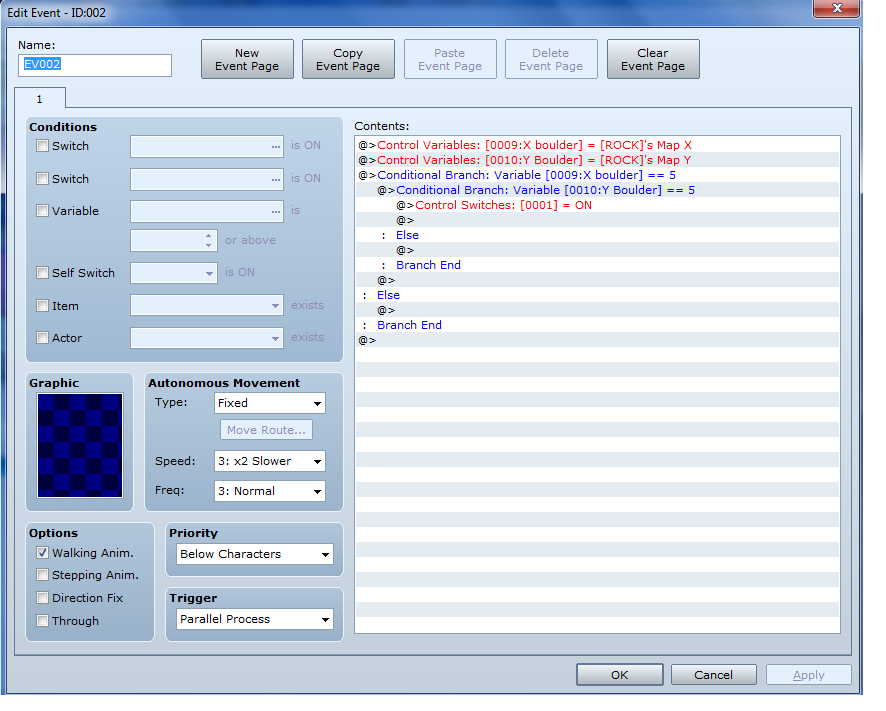Toggle the Variable condition checkbox

tap(42, 211)
